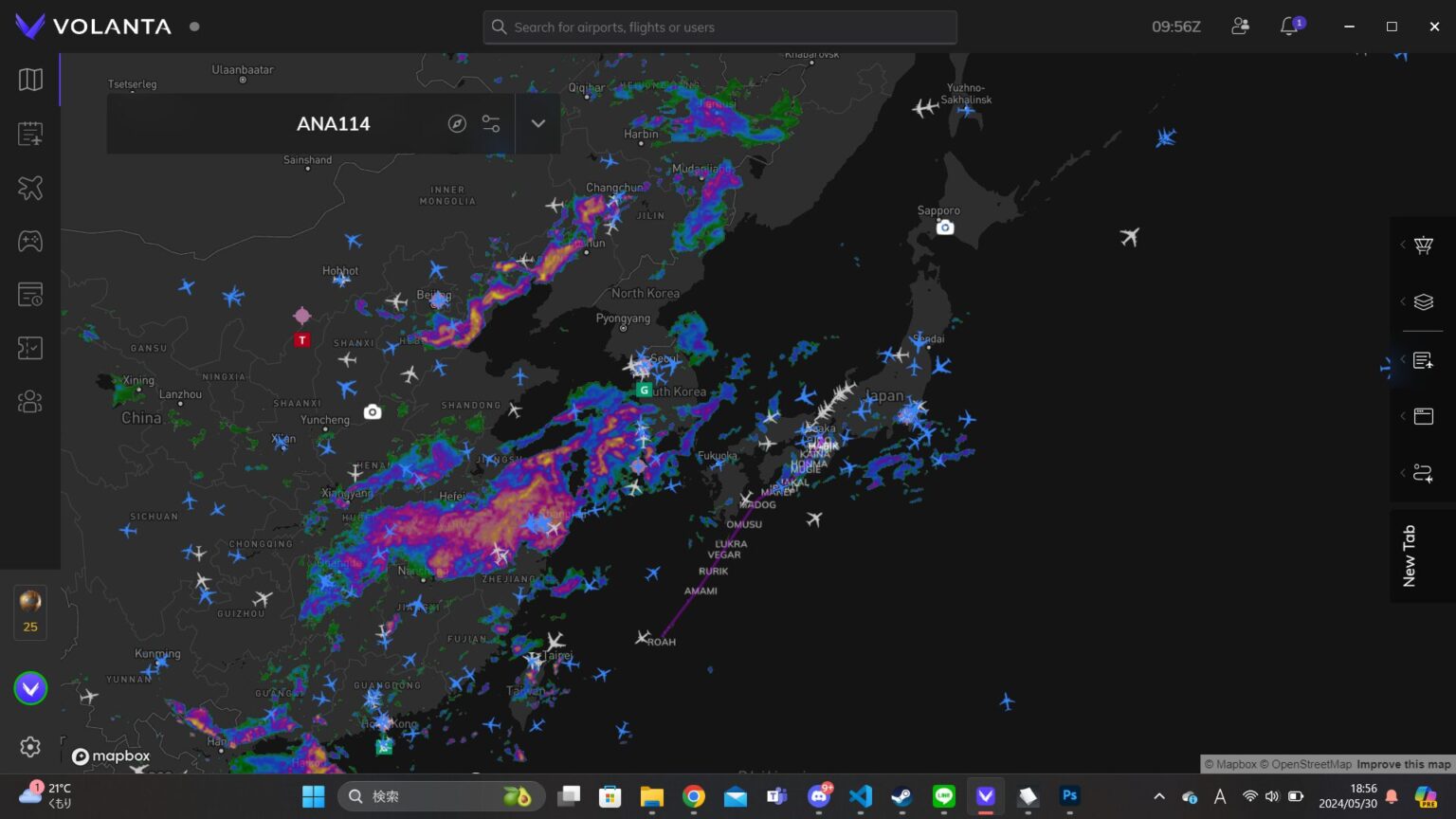
Task: Open the flight planning calendar icon
Action: click(x=30, y=134)
